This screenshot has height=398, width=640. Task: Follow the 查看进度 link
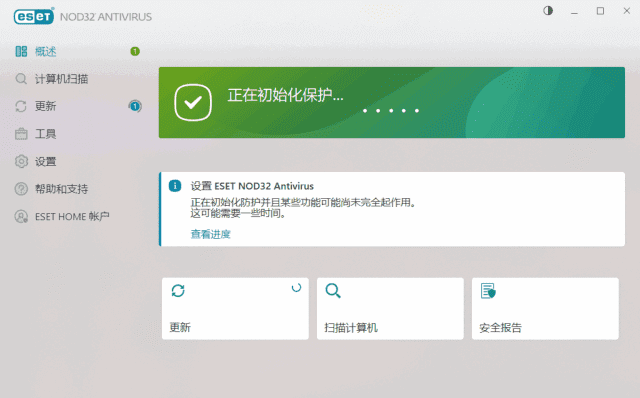coord(211,234)
